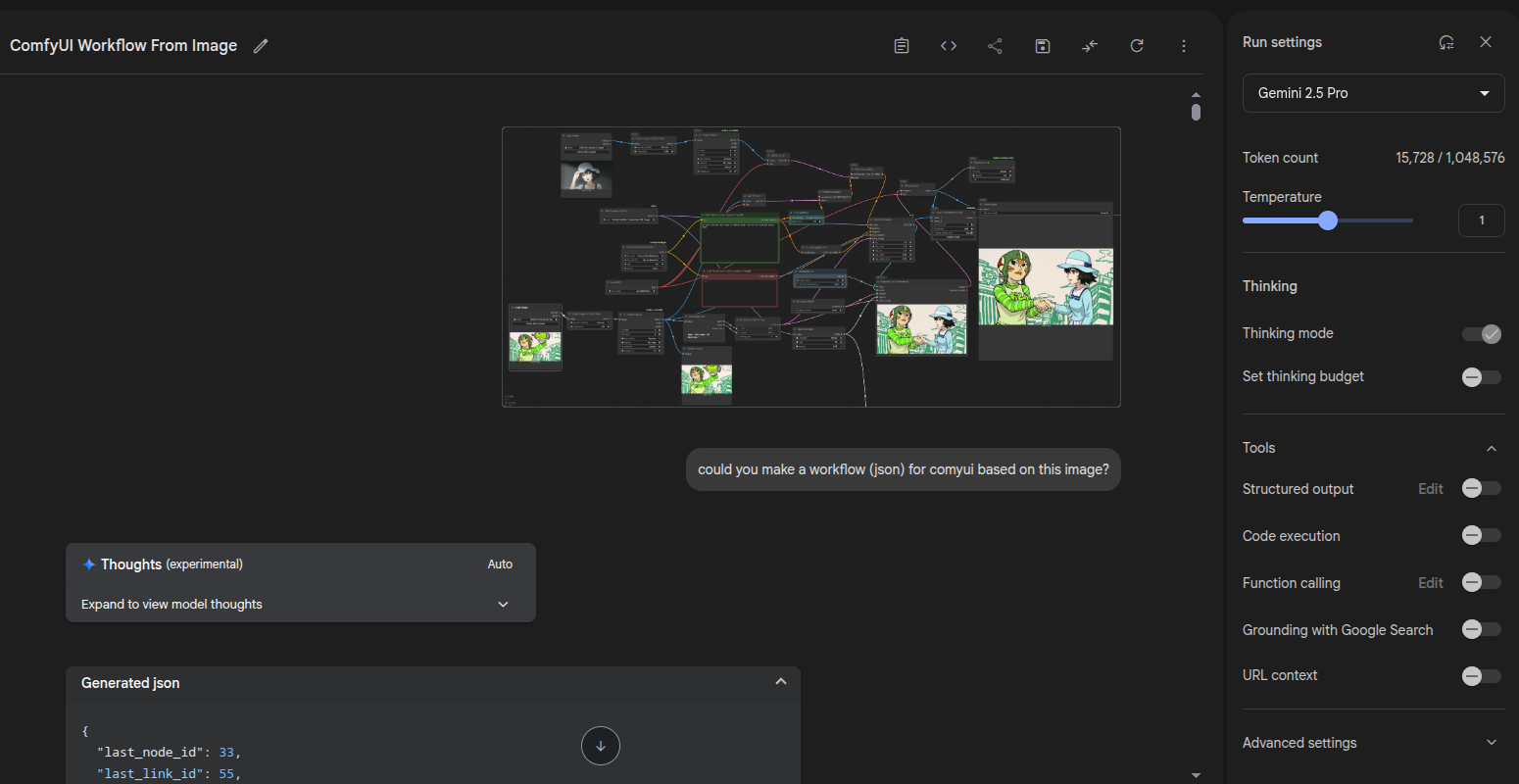Open the Gemini 2.5 Pro model dropdown
The height and width of the screenshot is (784, 1519).
point(1373,93)
